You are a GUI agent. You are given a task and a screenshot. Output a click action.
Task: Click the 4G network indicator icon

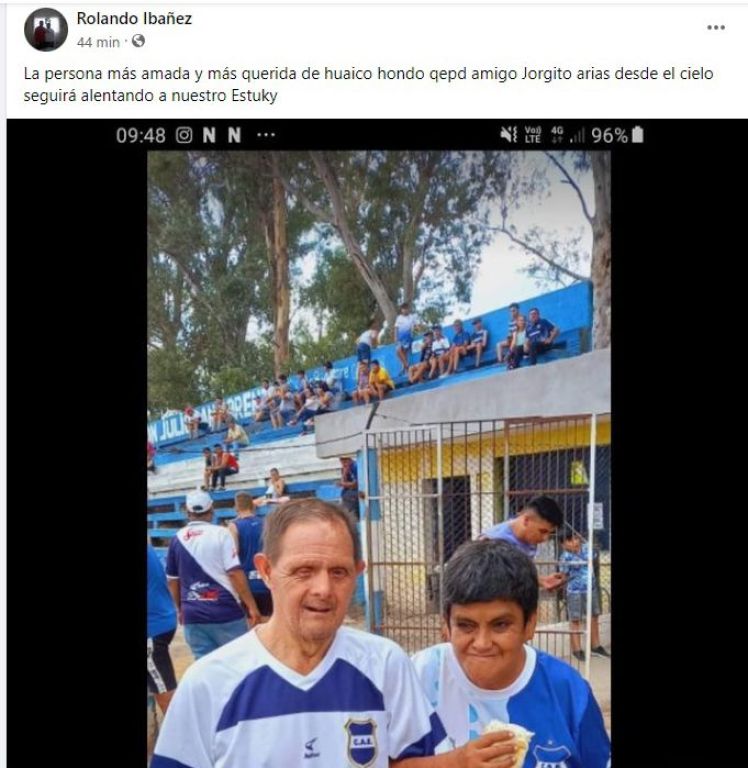coord(557,134)
